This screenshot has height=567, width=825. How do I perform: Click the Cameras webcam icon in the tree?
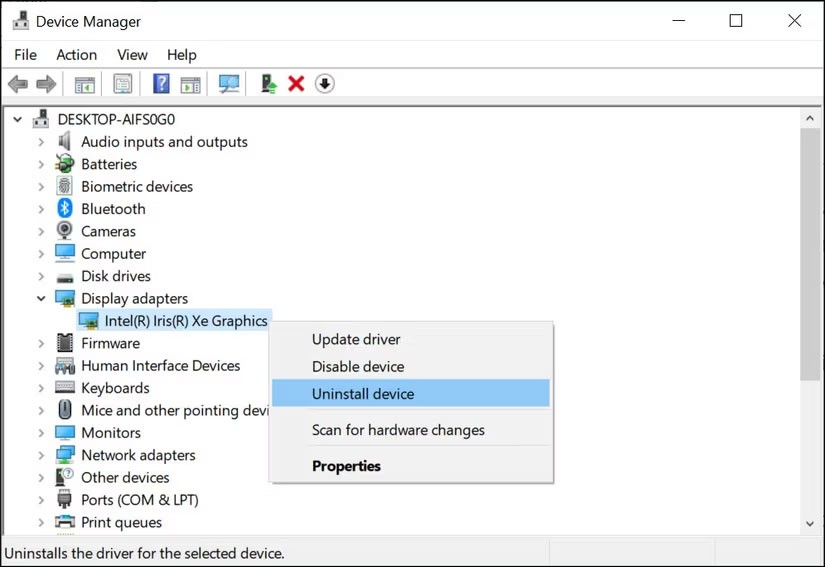65,231
